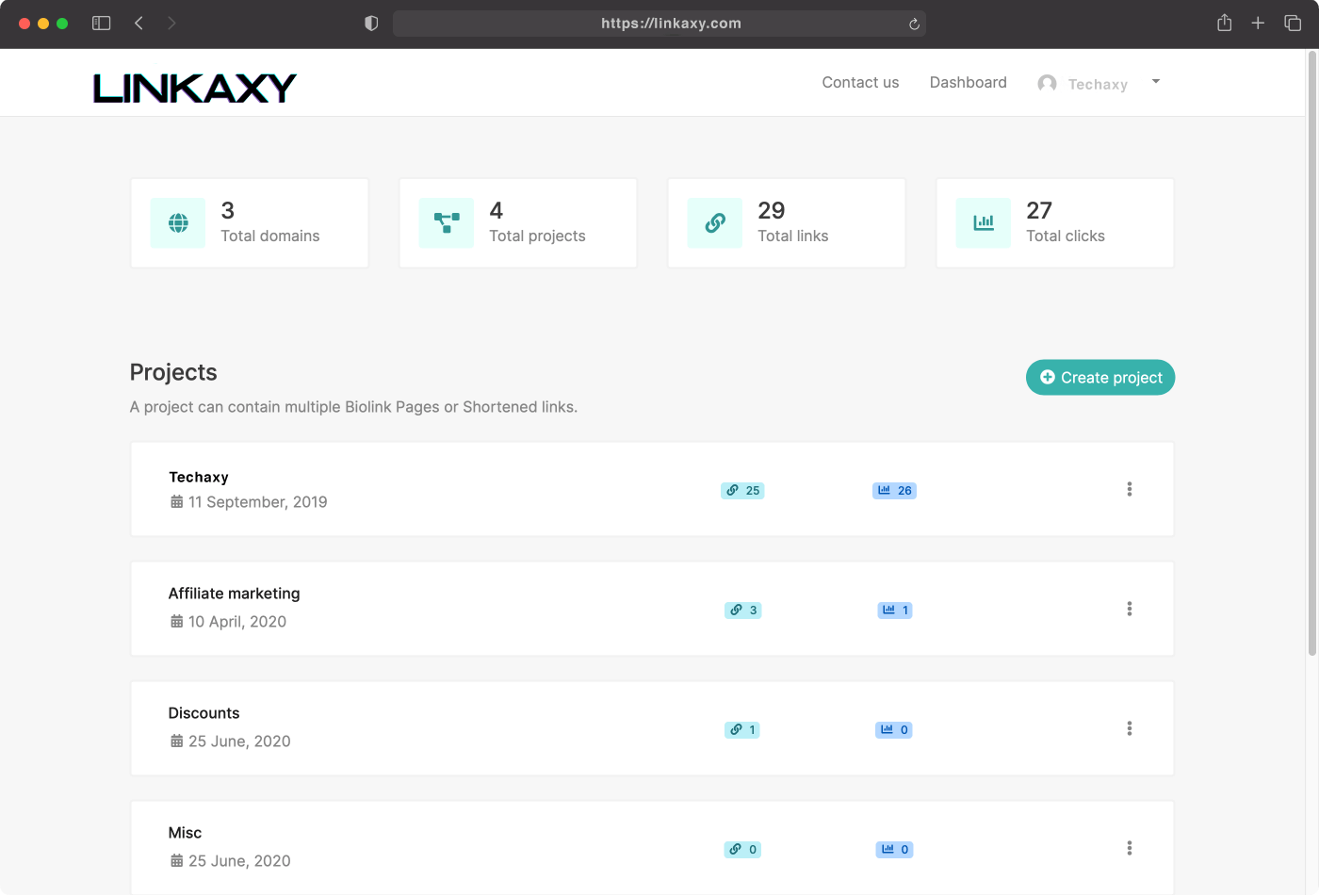Open the three-dot menu for Affiliate marketing
The image size is (1319, 896).
tap(1129, 609)
